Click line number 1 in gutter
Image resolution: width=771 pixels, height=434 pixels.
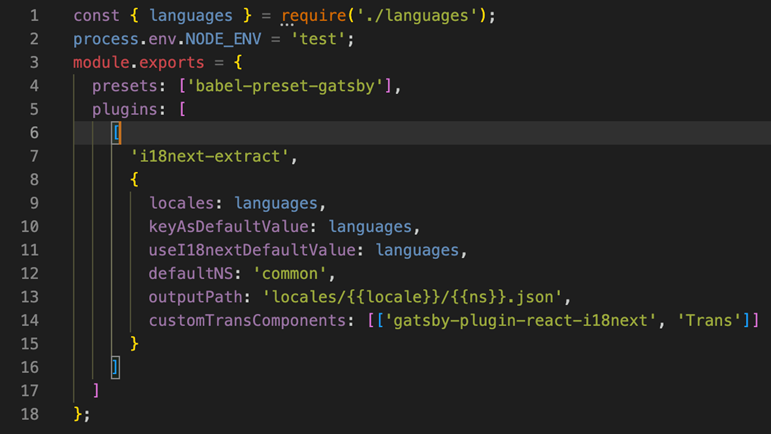pos(34,16)
